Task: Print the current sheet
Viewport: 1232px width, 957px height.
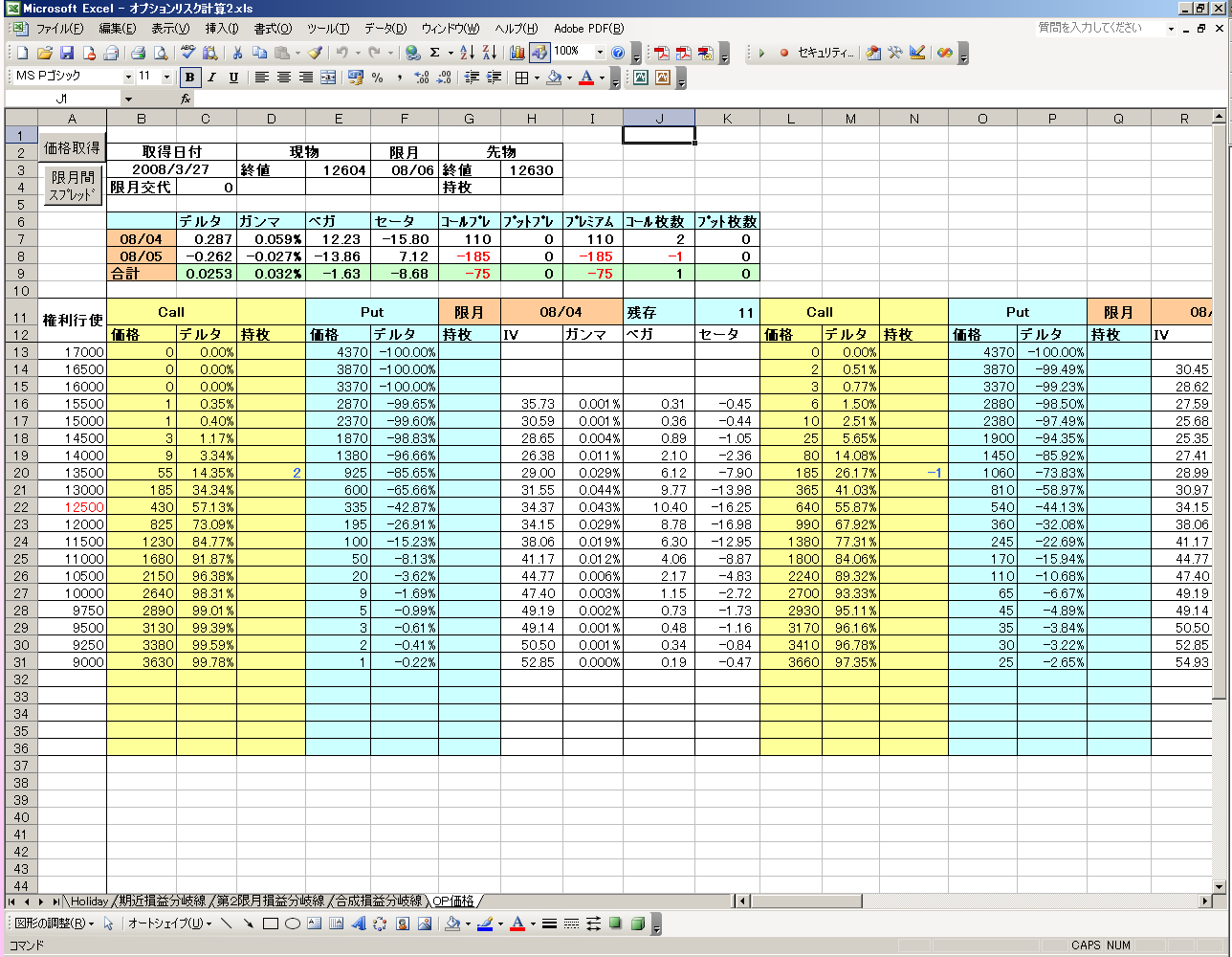Action: click(x=138, y=53)
